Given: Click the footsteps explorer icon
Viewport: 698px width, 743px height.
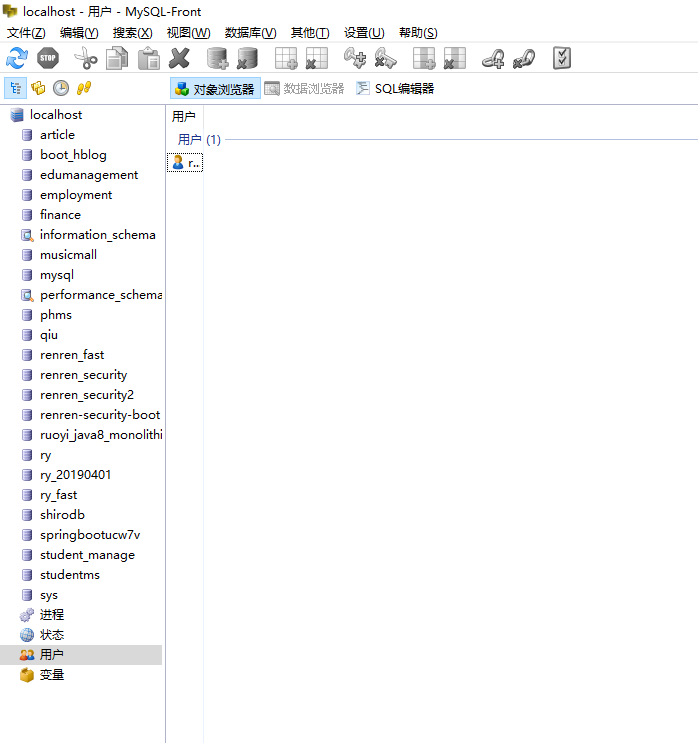Looking at the screenshot, I should 84,88.
